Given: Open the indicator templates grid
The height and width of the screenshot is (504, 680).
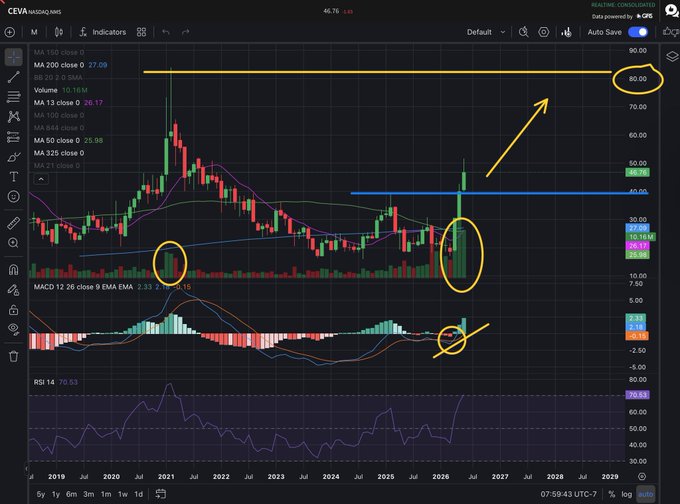Looking at the screenshot, I should pyautogui.click(x=141, y=32).
